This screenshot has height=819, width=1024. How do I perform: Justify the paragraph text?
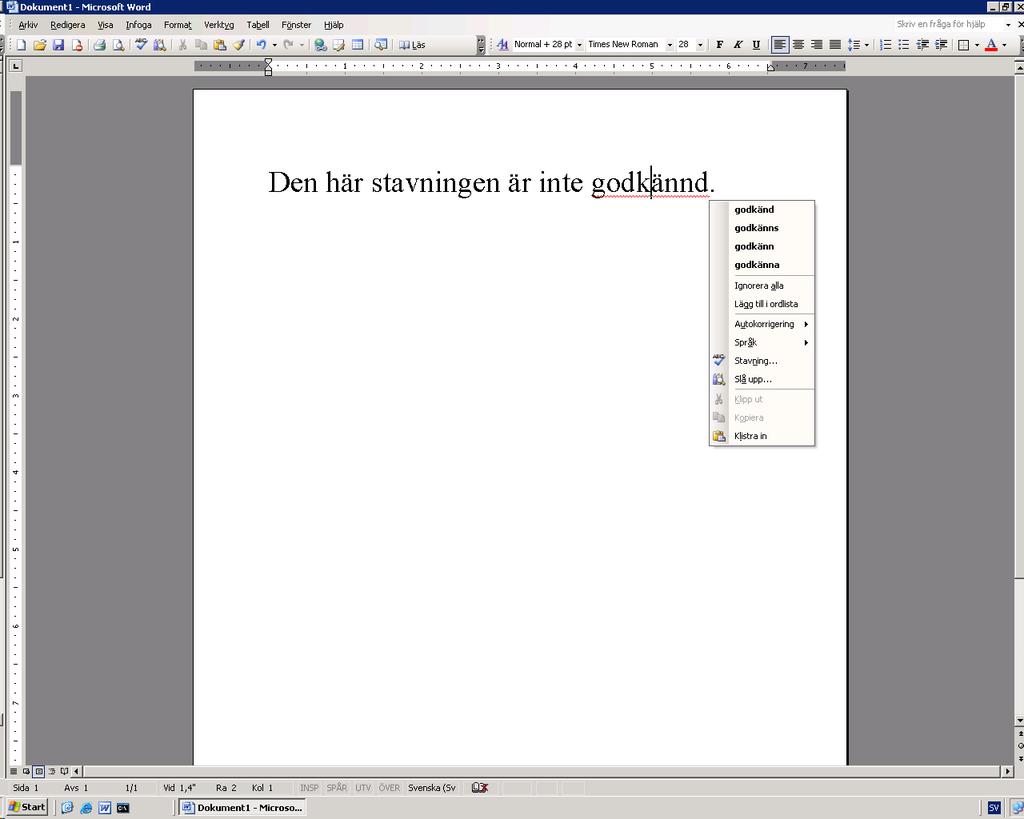click(x=835, y=45)
